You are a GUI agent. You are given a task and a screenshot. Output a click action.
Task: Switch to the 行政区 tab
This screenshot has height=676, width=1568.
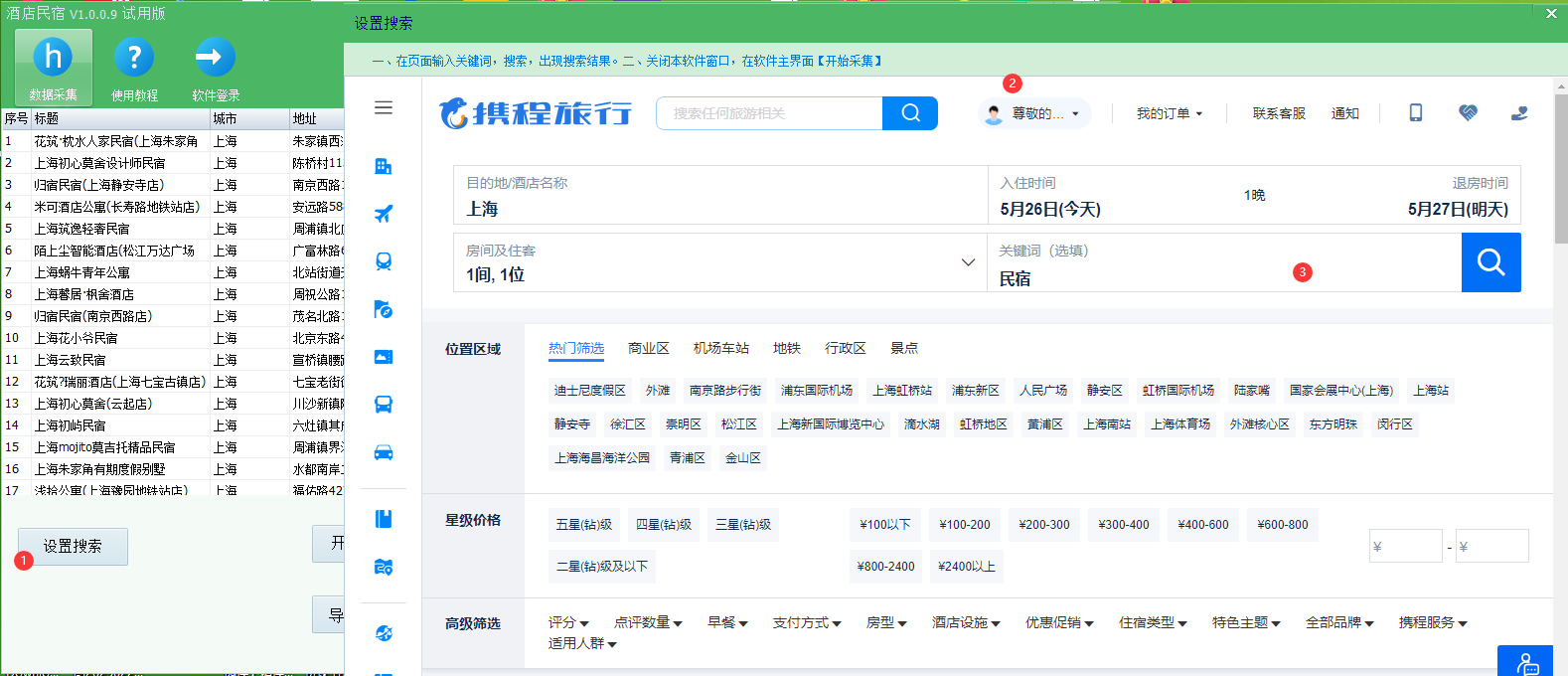[846, 348]
